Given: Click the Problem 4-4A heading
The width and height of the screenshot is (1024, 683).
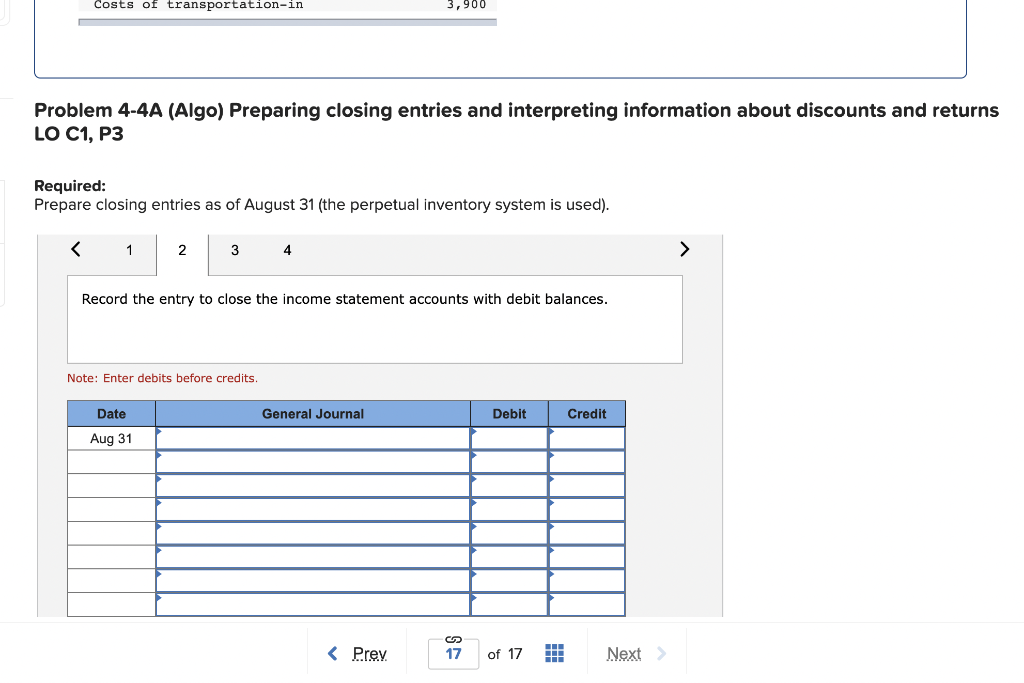Looking at the screenshot, I should [517, 121].
